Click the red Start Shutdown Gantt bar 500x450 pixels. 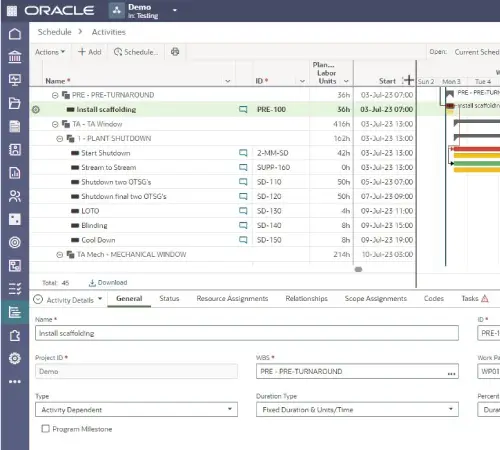tap(476, 149)
